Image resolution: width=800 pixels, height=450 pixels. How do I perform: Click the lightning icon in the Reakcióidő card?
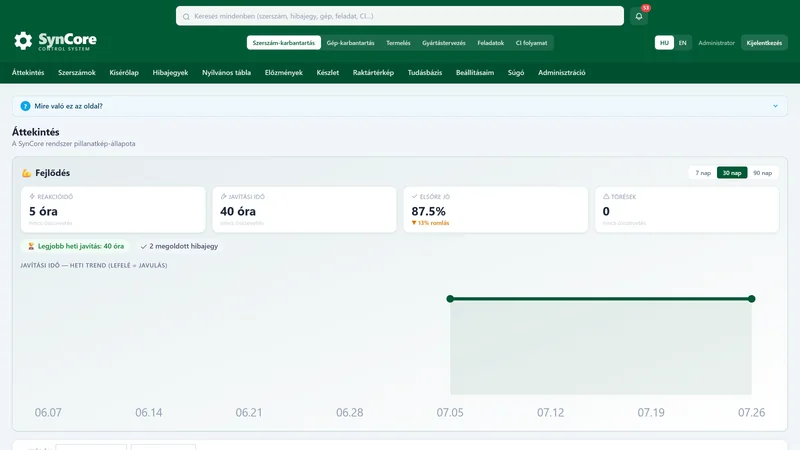pyautogui.click(x=32, y=196)
